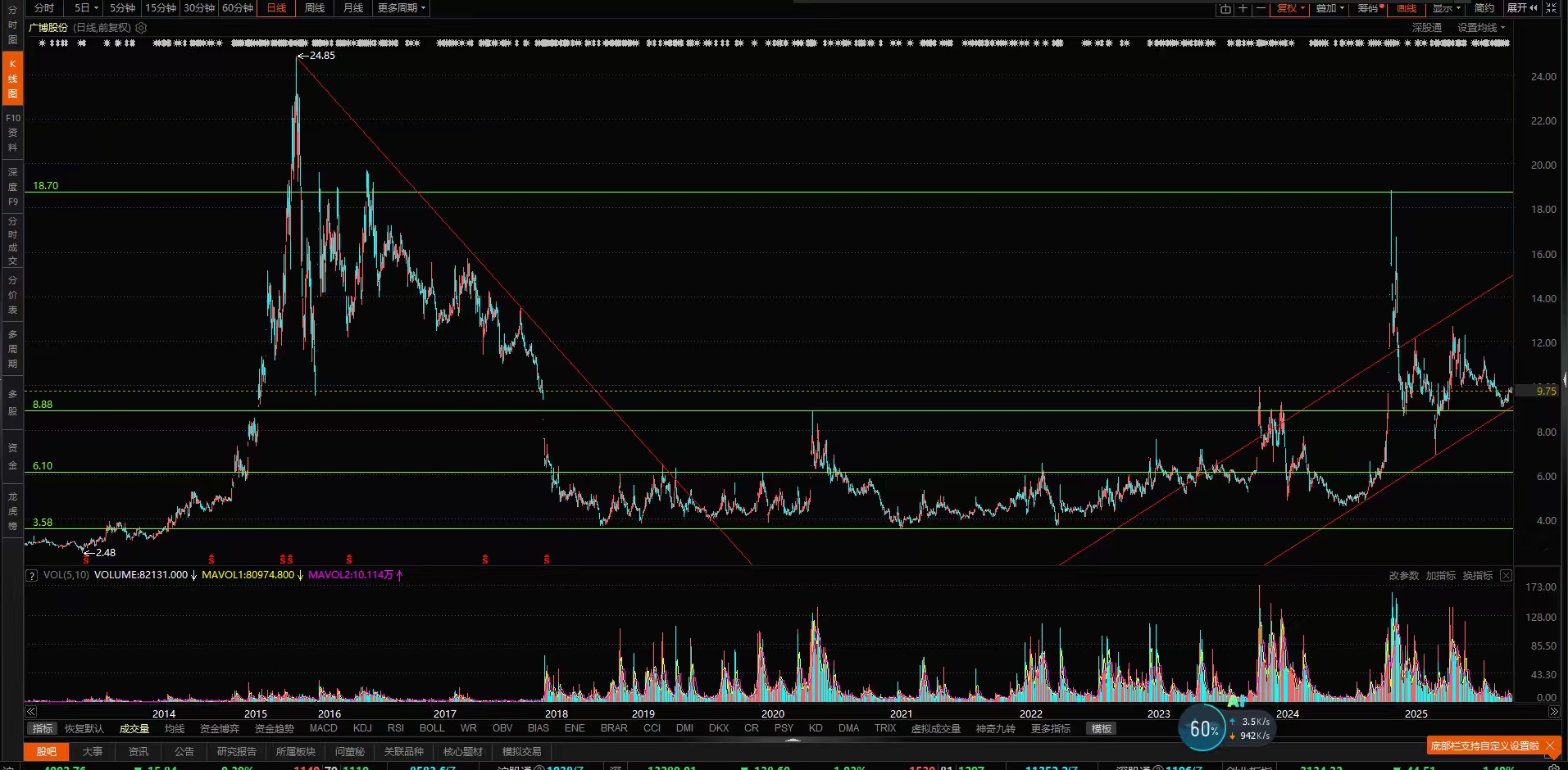Open 股吧 bottom tab

47,752
